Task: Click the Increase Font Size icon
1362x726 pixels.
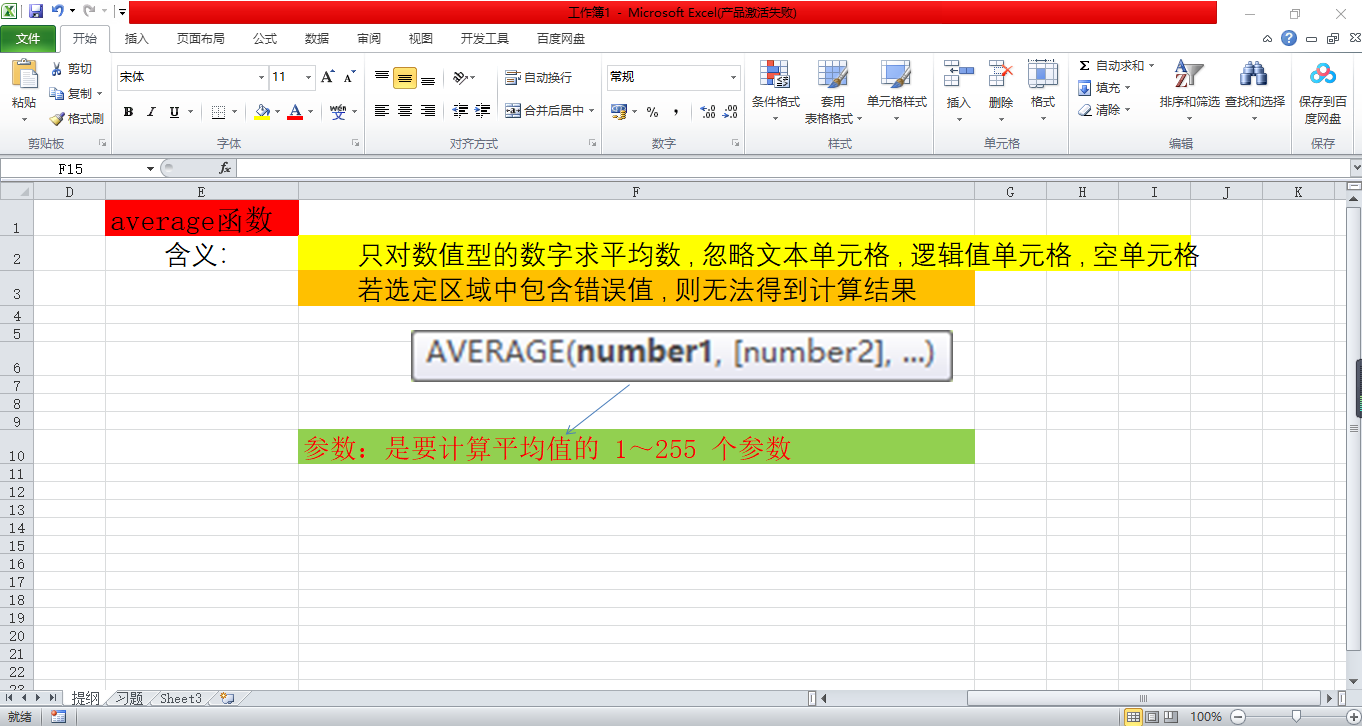Action: tap(327, 77)
